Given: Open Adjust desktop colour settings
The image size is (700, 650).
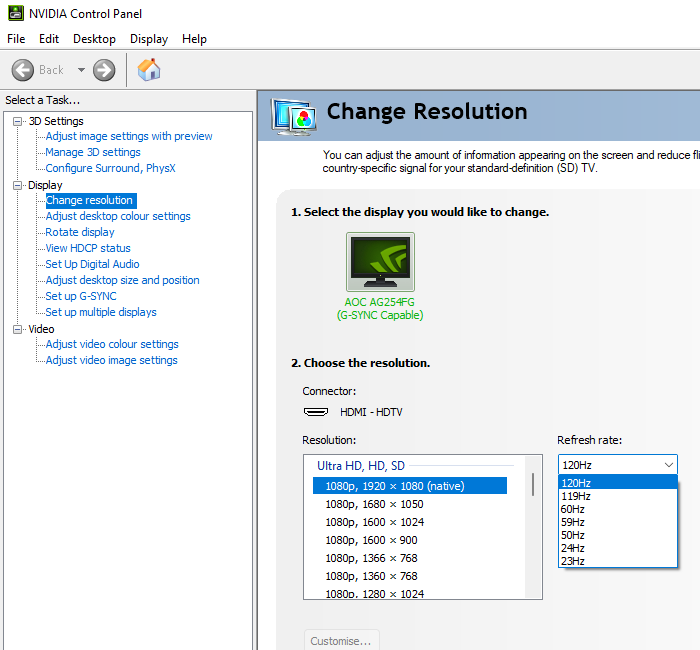Looking at the screenshot, I should click(118, 217).
